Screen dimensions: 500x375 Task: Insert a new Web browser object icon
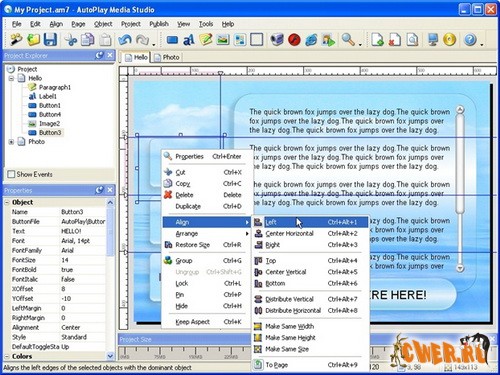pos(311,40)
